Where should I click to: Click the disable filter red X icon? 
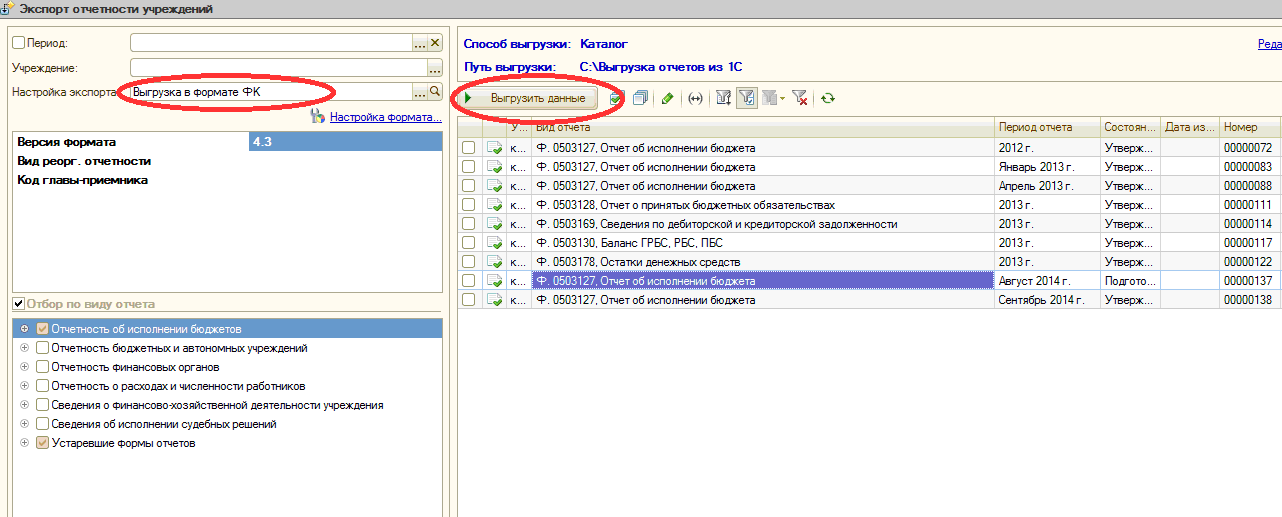point(799,98)
